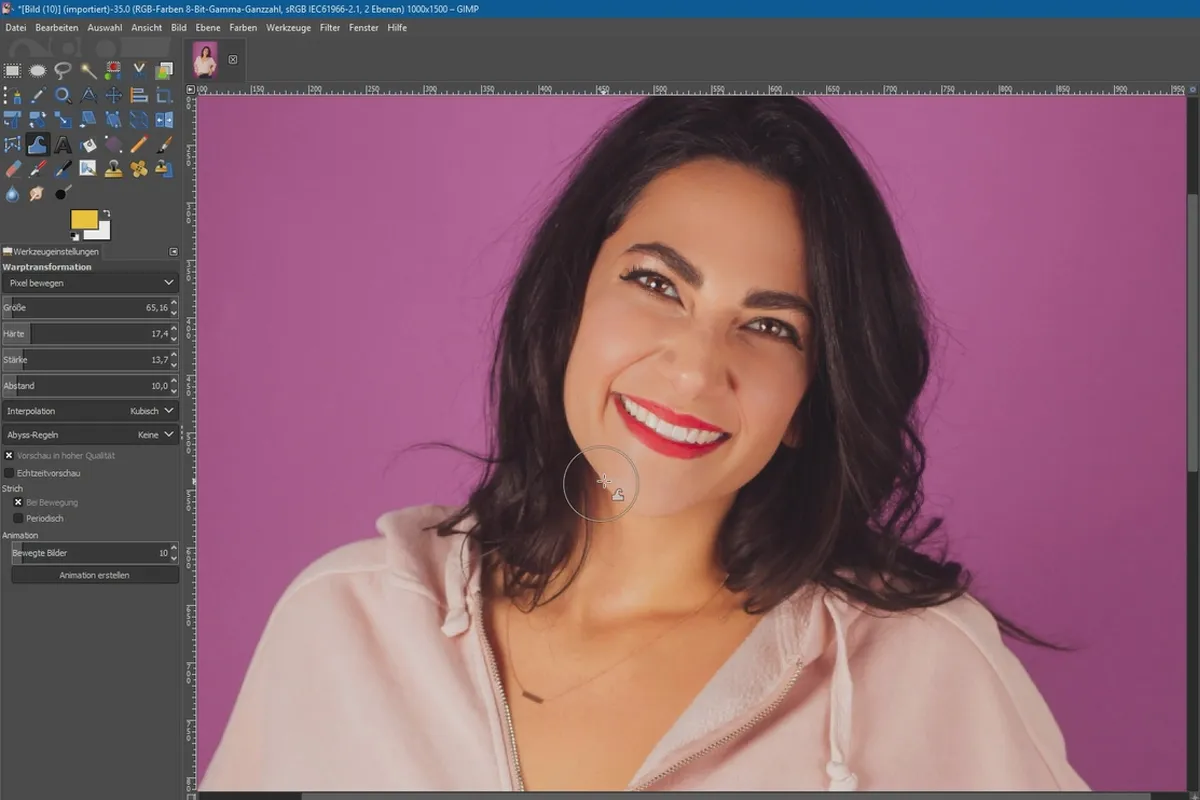Screen dimensions: 1200x800
Task: Select the MyPaint Brush tool
Action: pos(88,170)
